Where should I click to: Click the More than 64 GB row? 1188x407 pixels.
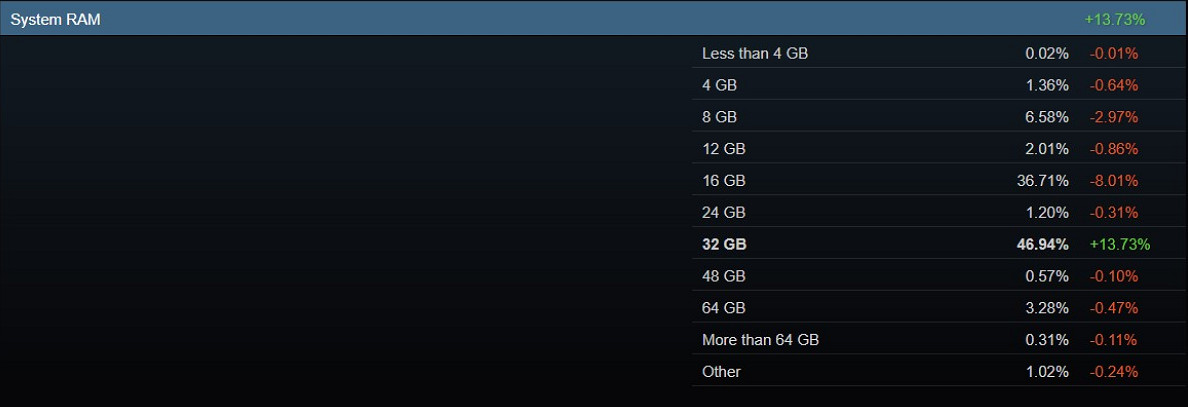[x=760, y=340]
